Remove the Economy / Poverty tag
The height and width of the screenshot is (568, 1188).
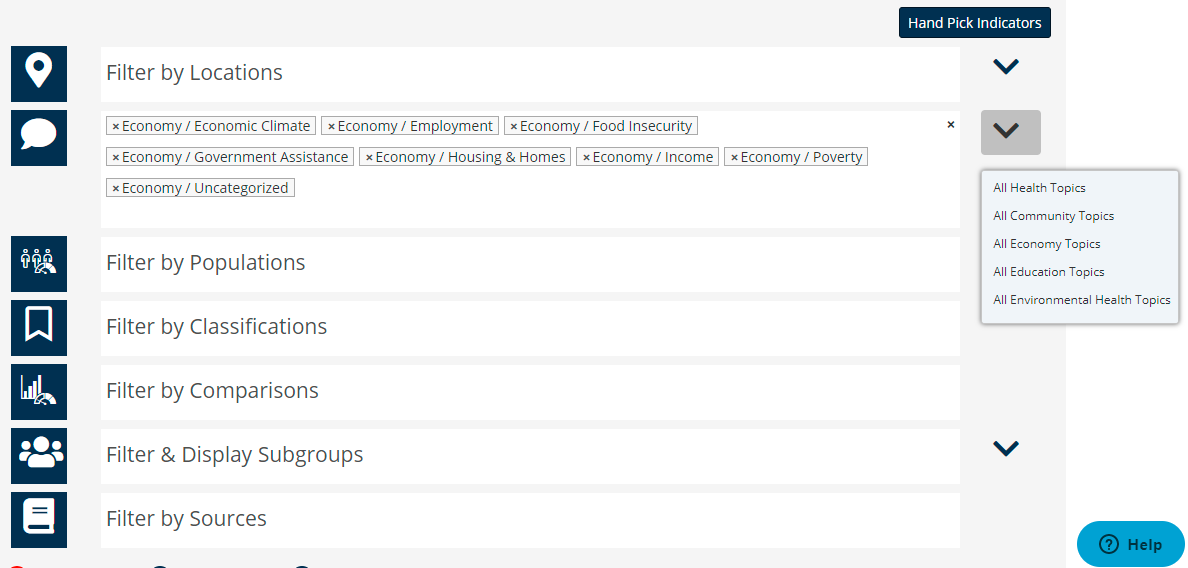734,158
